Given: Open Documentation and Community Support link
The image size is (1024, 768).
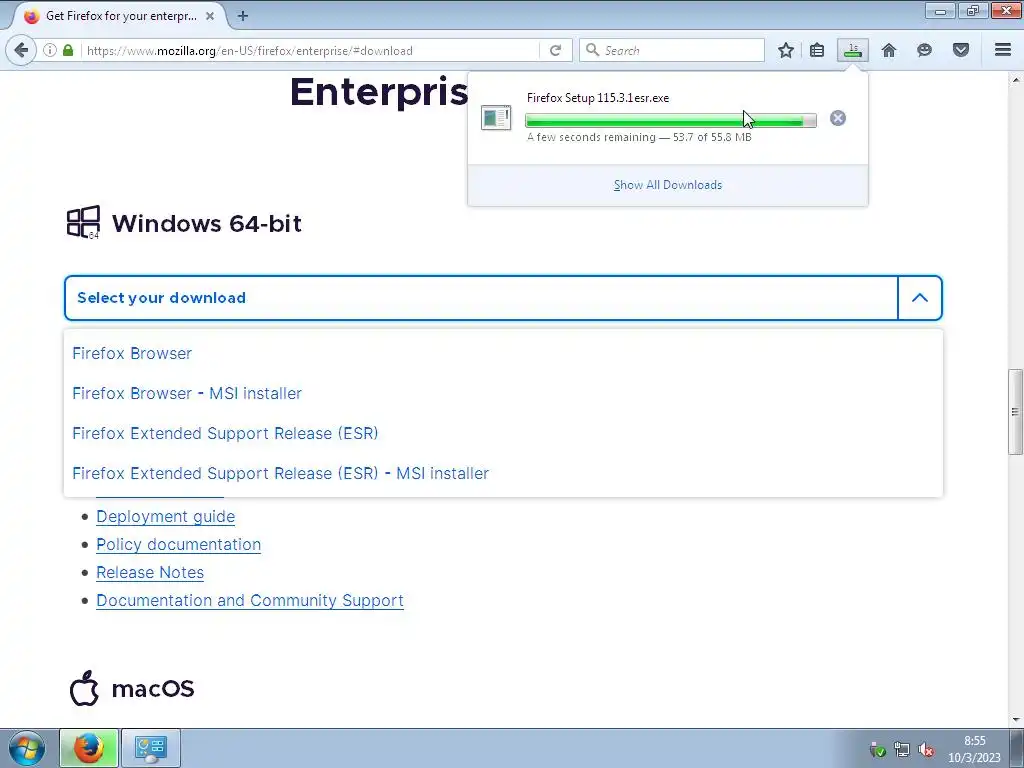Looking at the screenshot, I should [249, 601].
